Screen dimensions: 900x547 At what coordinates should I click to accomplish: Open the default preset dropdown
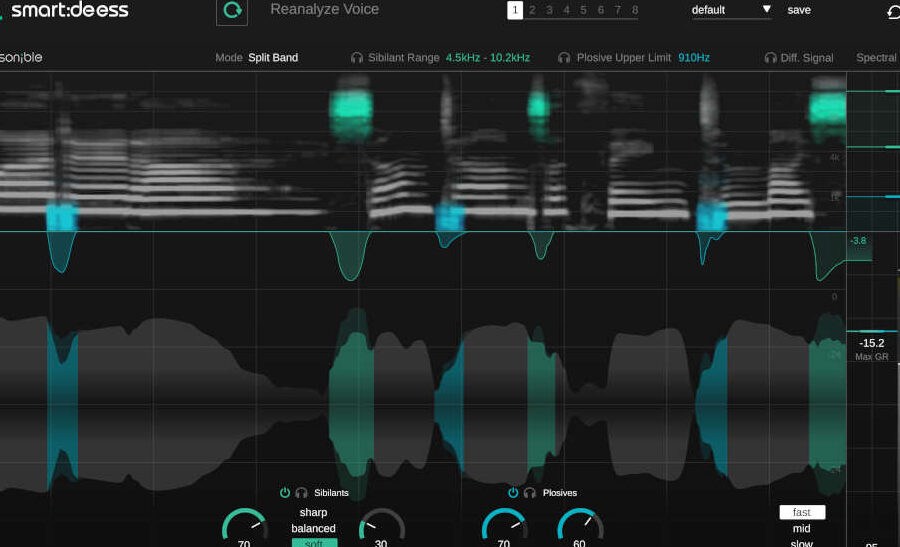pyautogui.click(x=731, y=10)
